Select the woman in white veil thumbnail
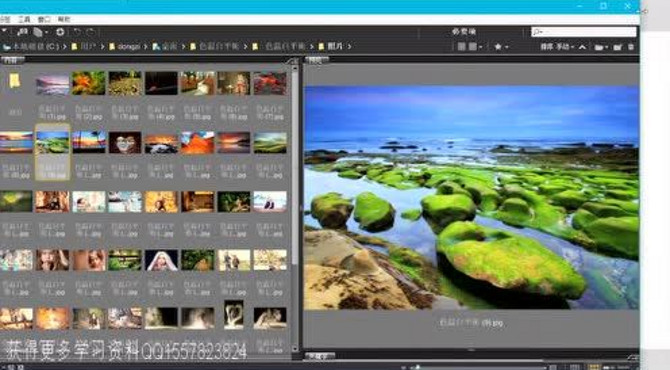Viewport: 670px width, 370px height. click(161, 260)
